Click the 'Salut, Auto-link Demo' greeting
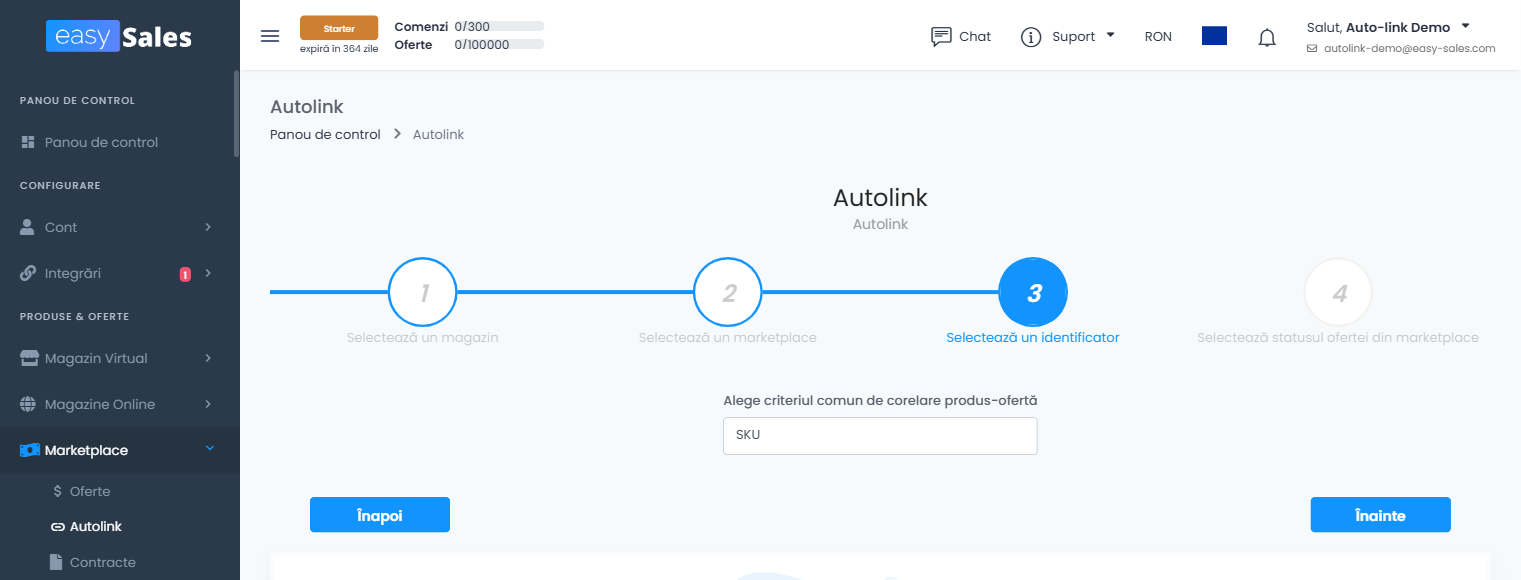Screen dimensions: 1521x580 pyautogui.click(x=1378, y=27)
